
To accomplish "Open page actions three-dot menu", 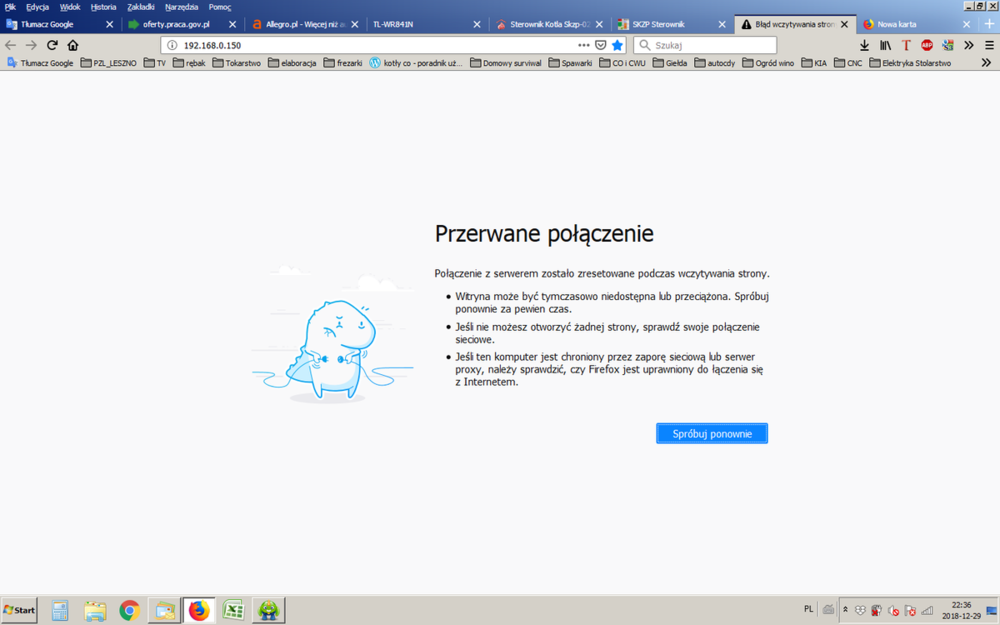I will tap(584, 45).
